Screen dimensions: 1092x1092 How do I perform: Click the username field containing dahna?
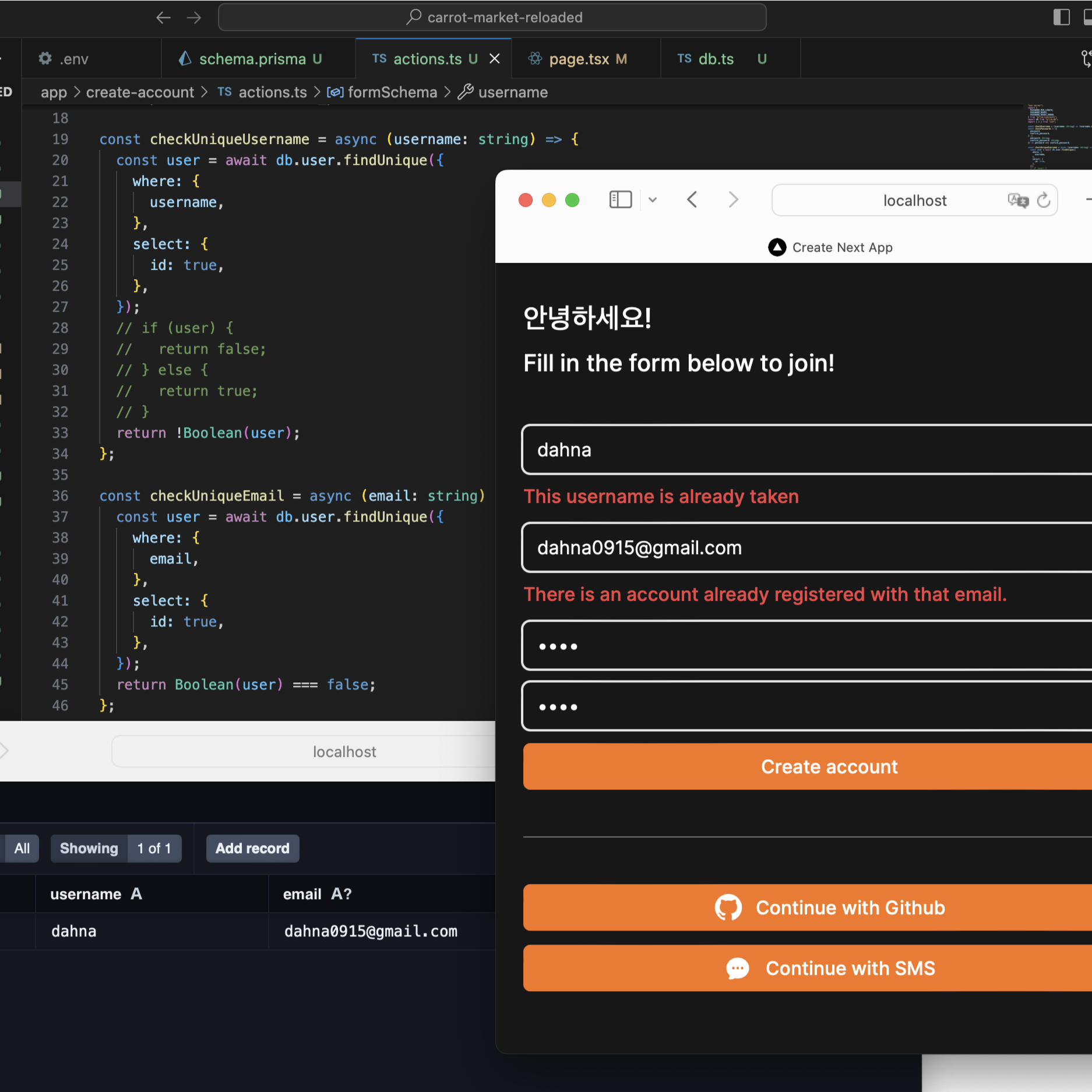806,450
